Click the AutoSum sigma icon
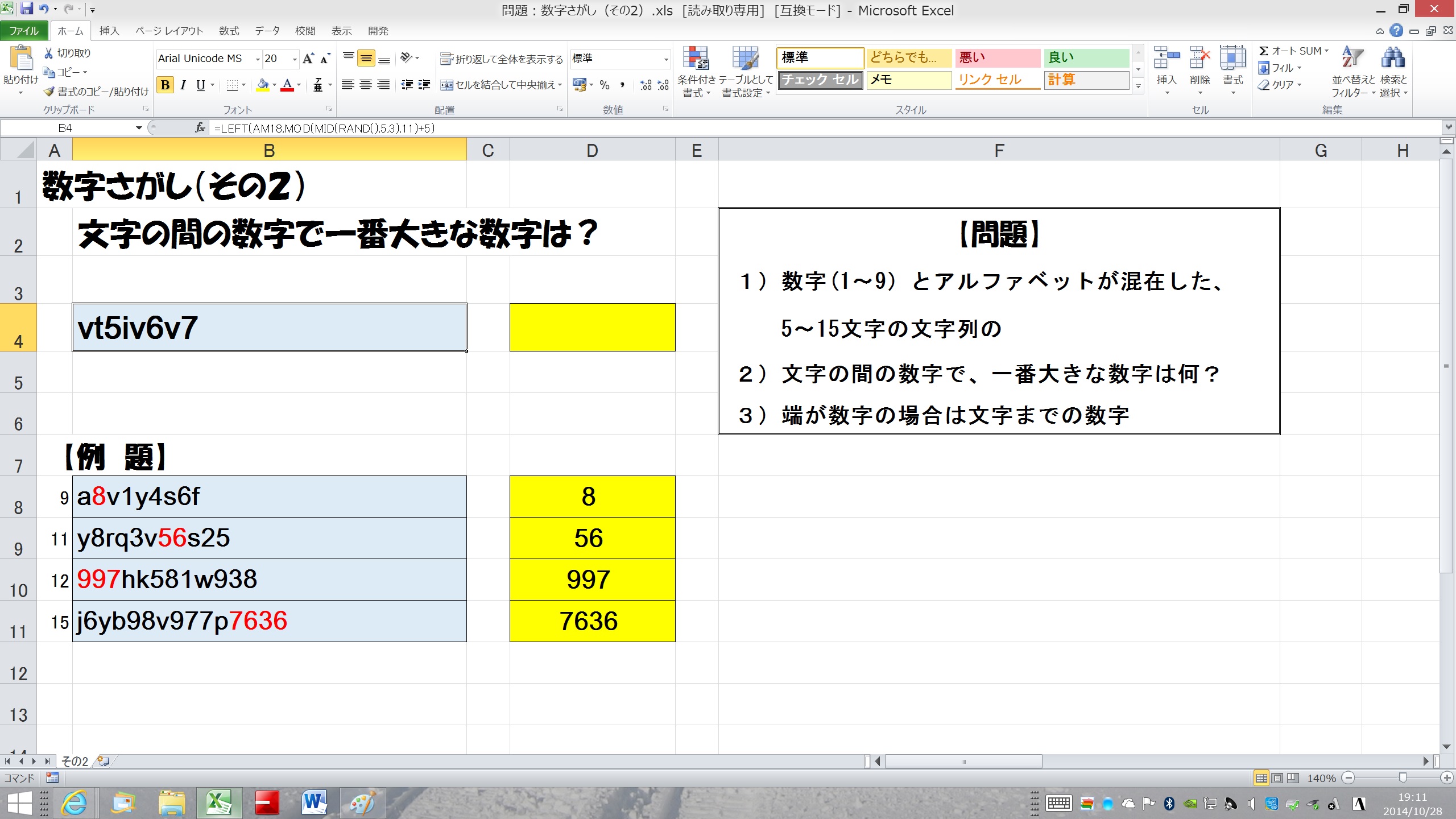The image size is (1456, 819). [x=1264, y=51]
